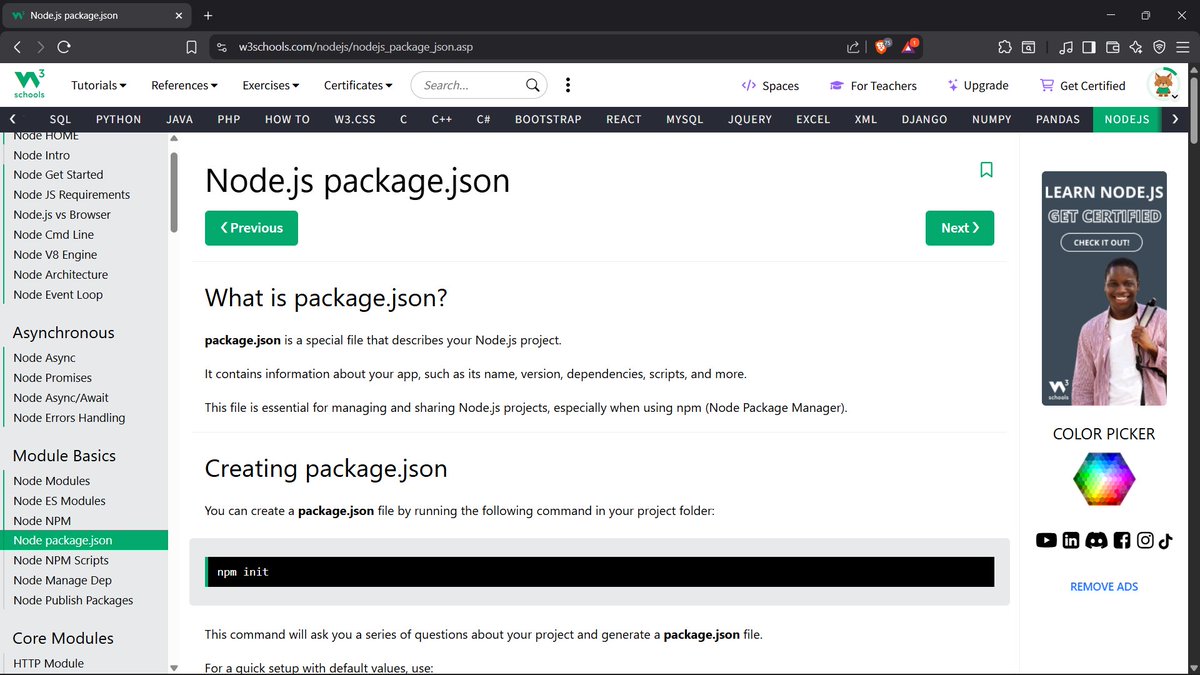Click the sidebar scrollbar thumb

click(174, 193)
